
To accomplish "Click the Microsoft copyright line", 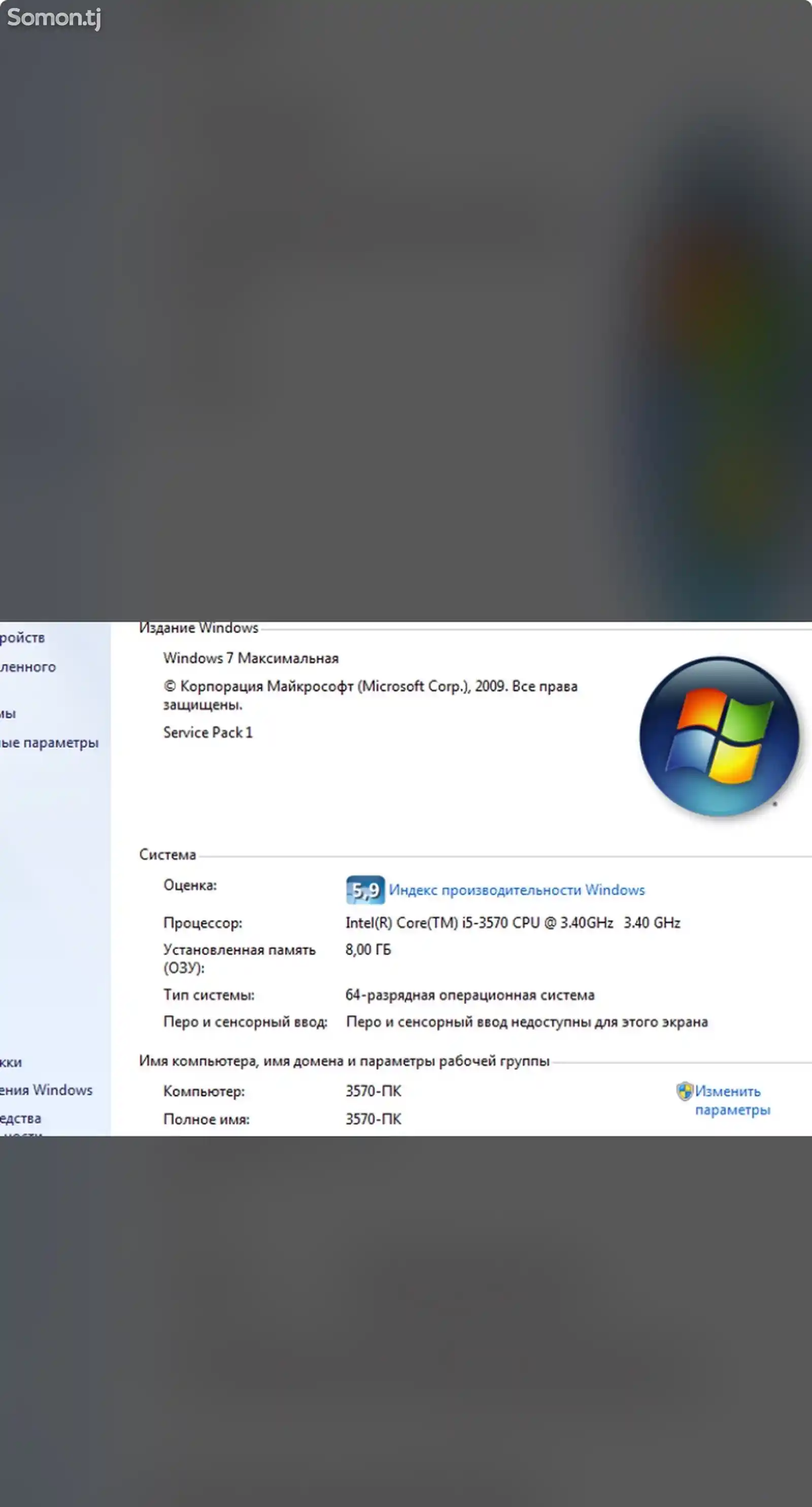I will pyautogui.click(x=370, y=695).
